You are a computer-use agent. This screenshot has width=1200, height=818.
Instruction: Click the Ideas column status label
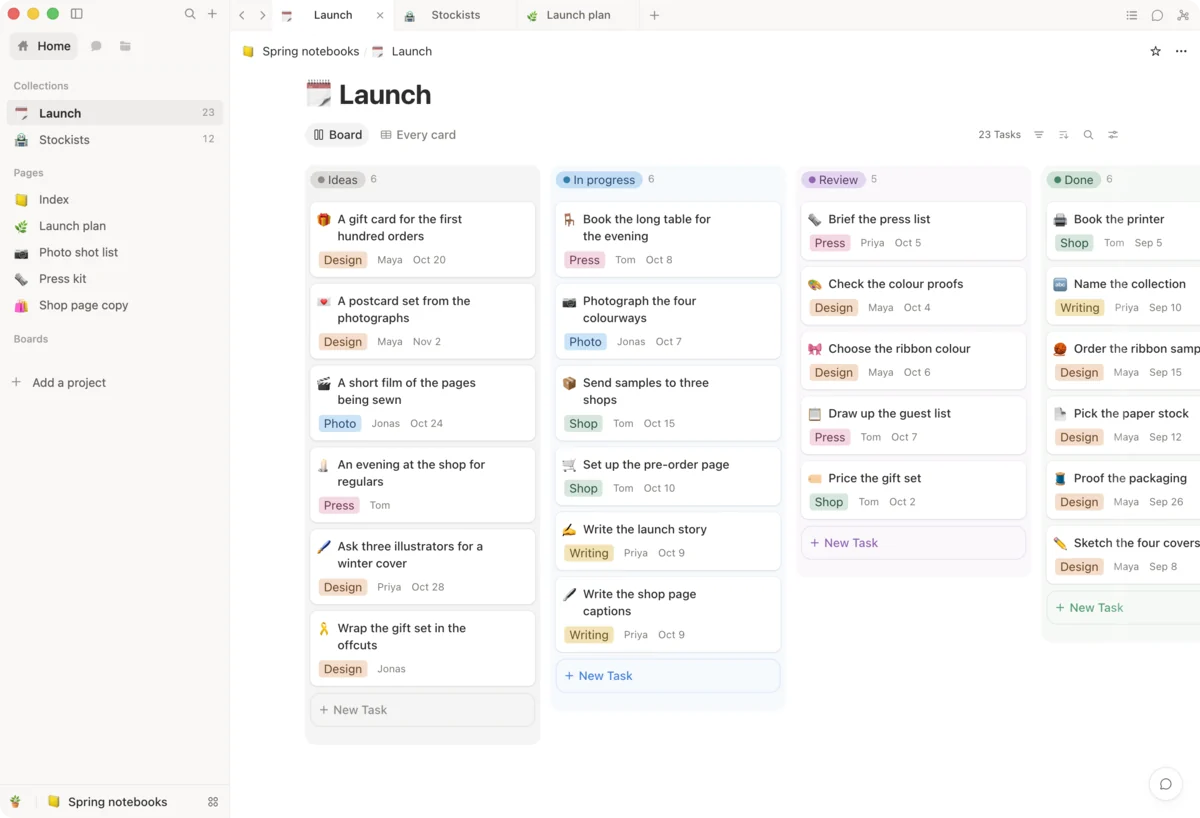coord(338,180)
